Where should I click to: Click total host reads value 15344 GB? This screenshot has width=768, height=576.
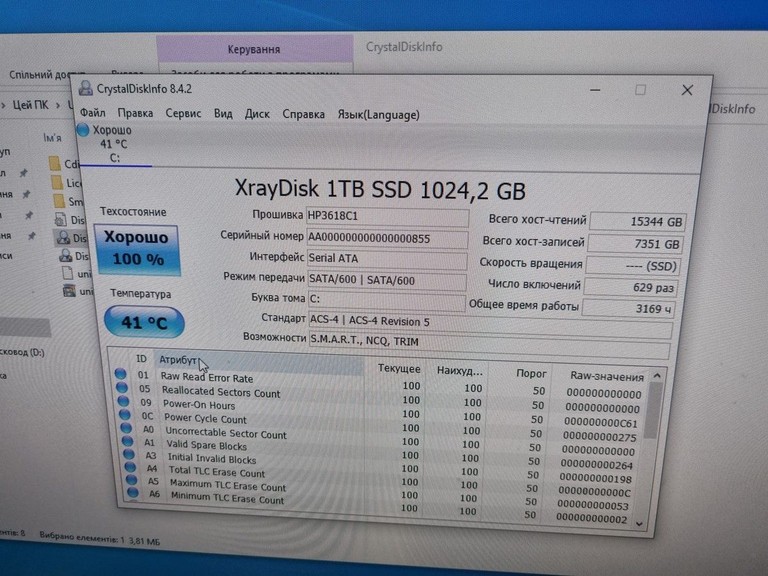click(x=637, y=221)
